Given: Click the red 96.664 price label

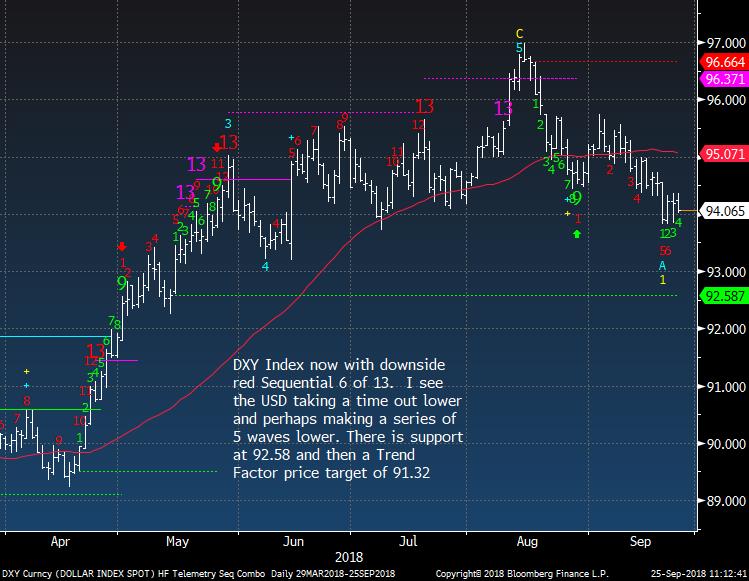Looking at the screenshot, I should coord(720,61).
